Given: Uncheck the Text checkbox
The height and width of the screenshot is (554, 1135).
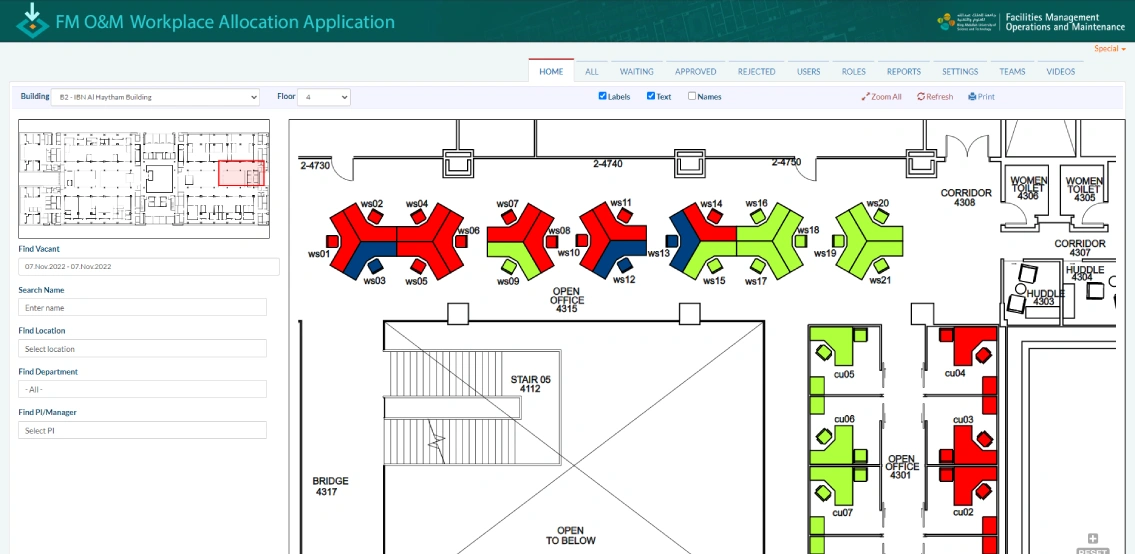Looking at the screenshot, I should pos(651,97).
